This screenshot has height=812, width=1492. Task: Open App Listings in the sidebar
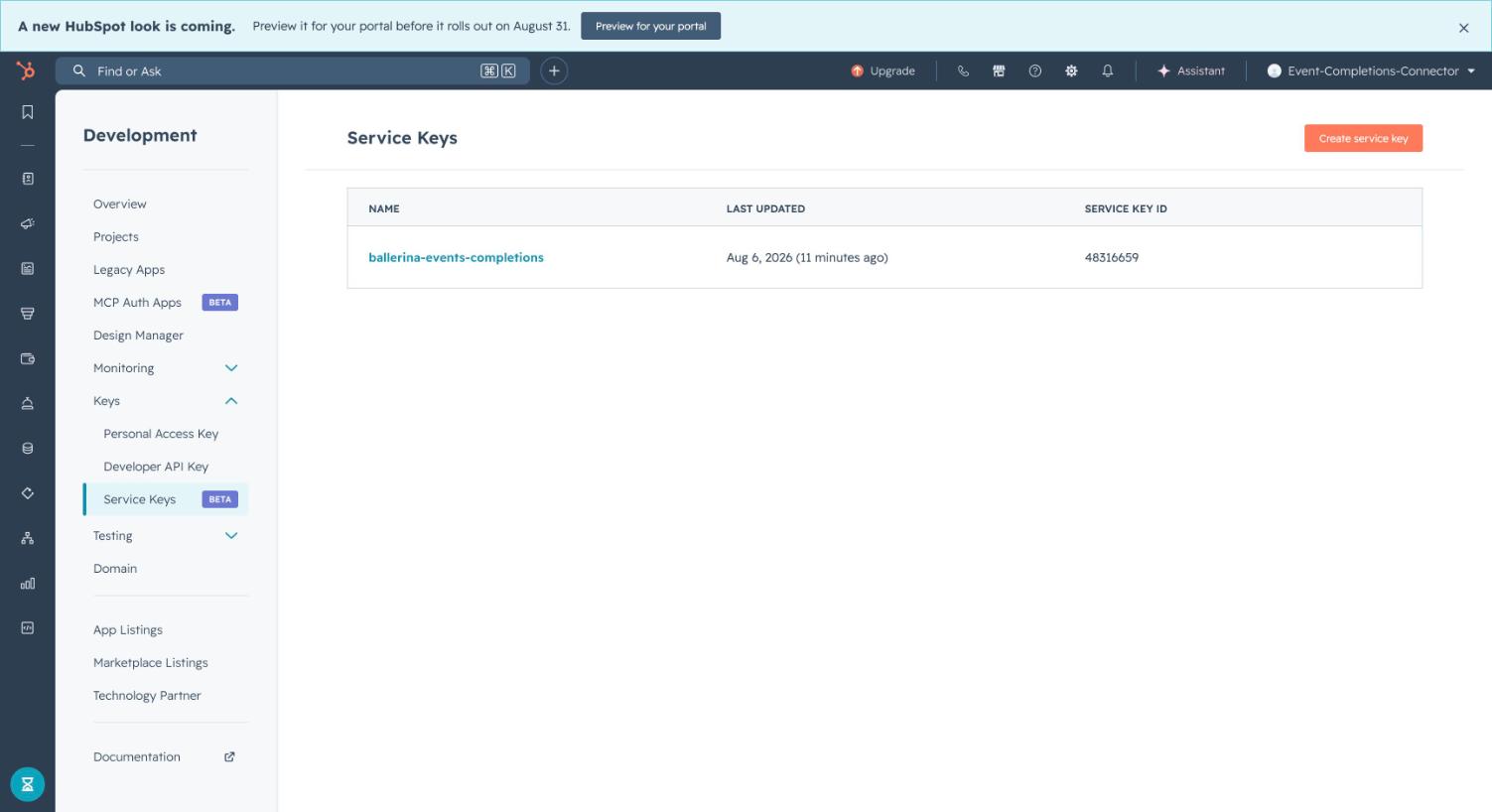click(x=128, y=630)
